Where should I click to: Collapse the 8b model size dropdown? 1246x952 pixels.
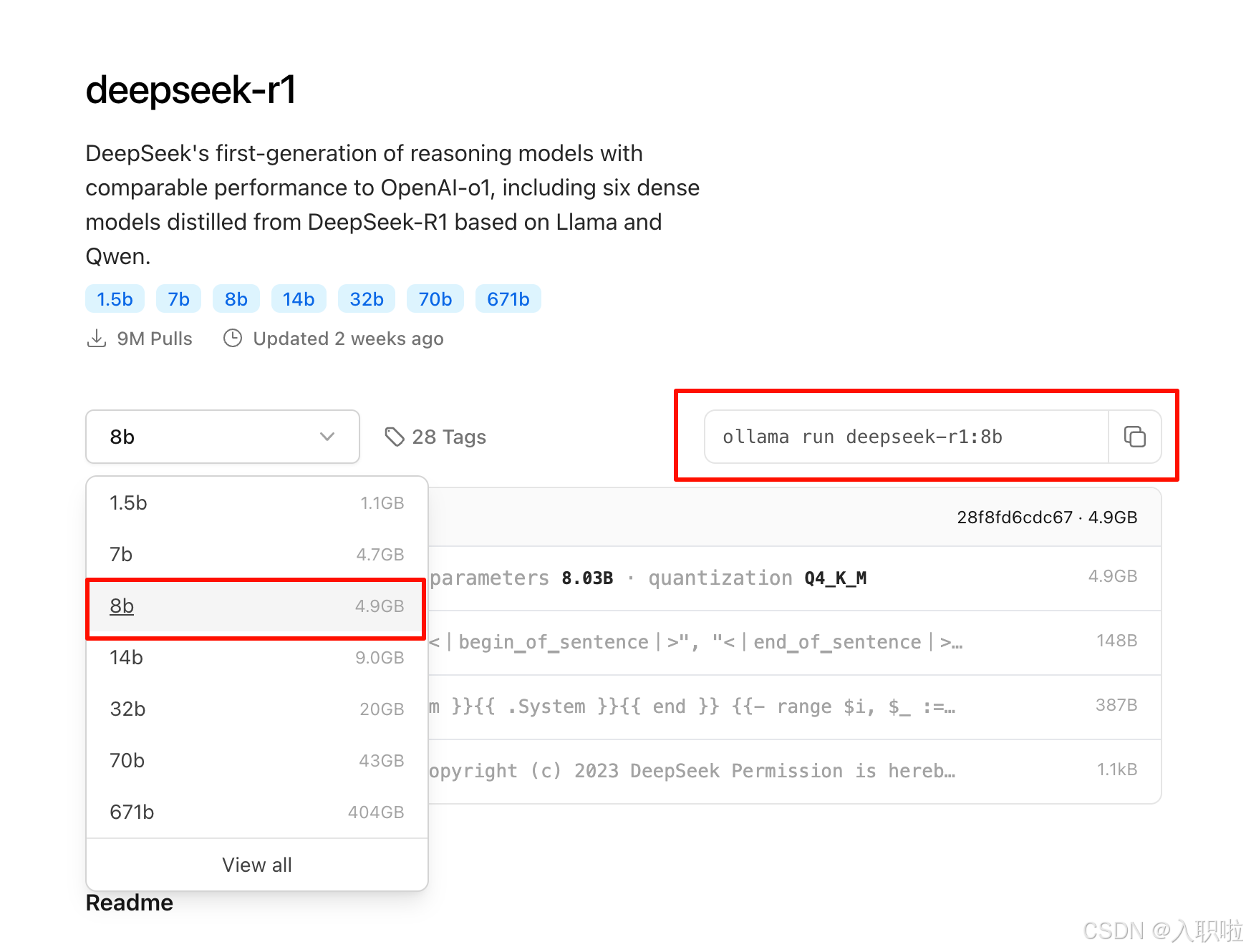pos(223,437)
